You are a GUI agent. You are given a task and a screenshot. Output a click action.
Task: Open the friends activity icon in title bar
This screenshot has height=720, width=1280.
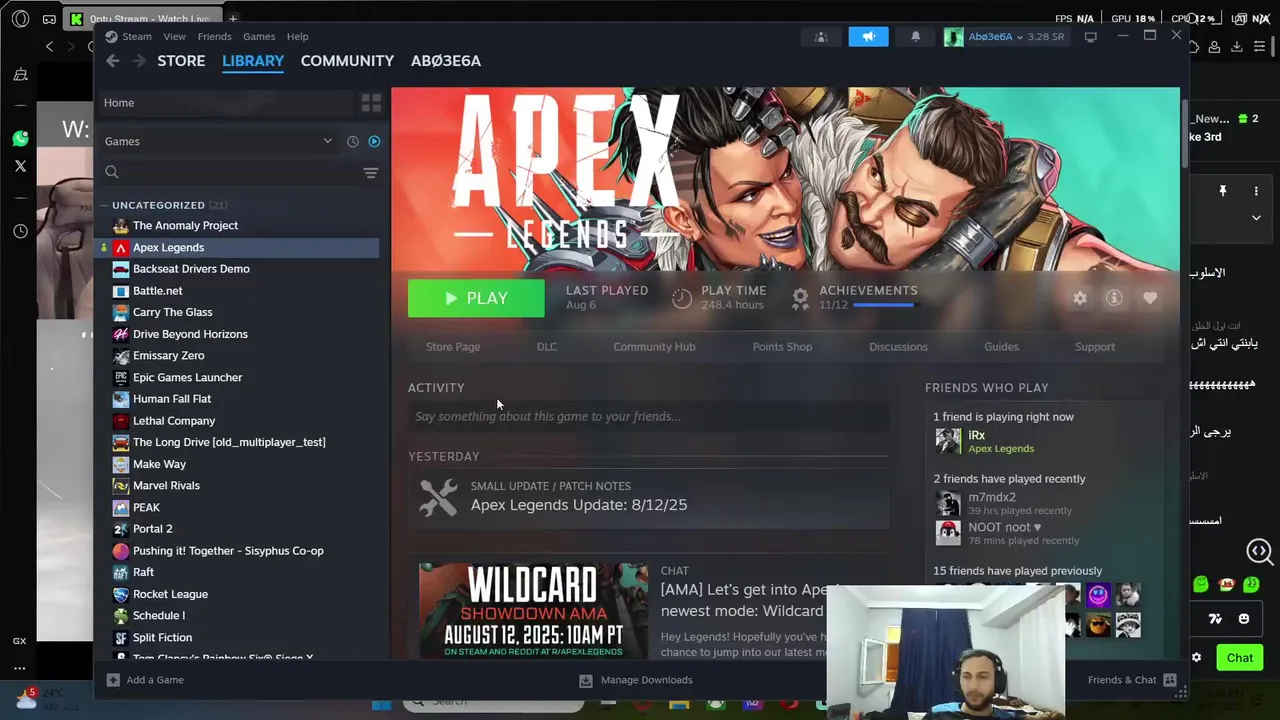821,37
